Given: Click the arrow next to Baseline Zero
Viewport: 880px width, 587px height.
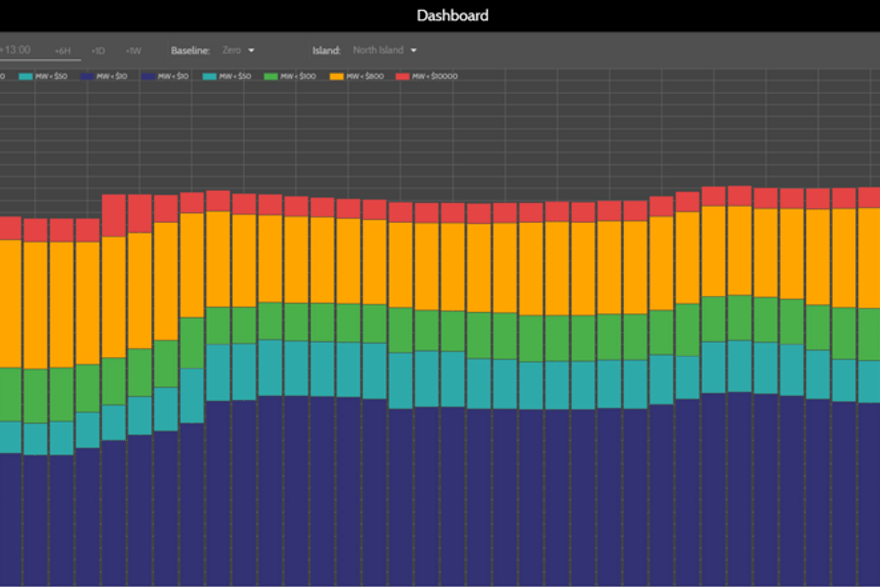Looking at the screenshot, I should coord(251,50).
